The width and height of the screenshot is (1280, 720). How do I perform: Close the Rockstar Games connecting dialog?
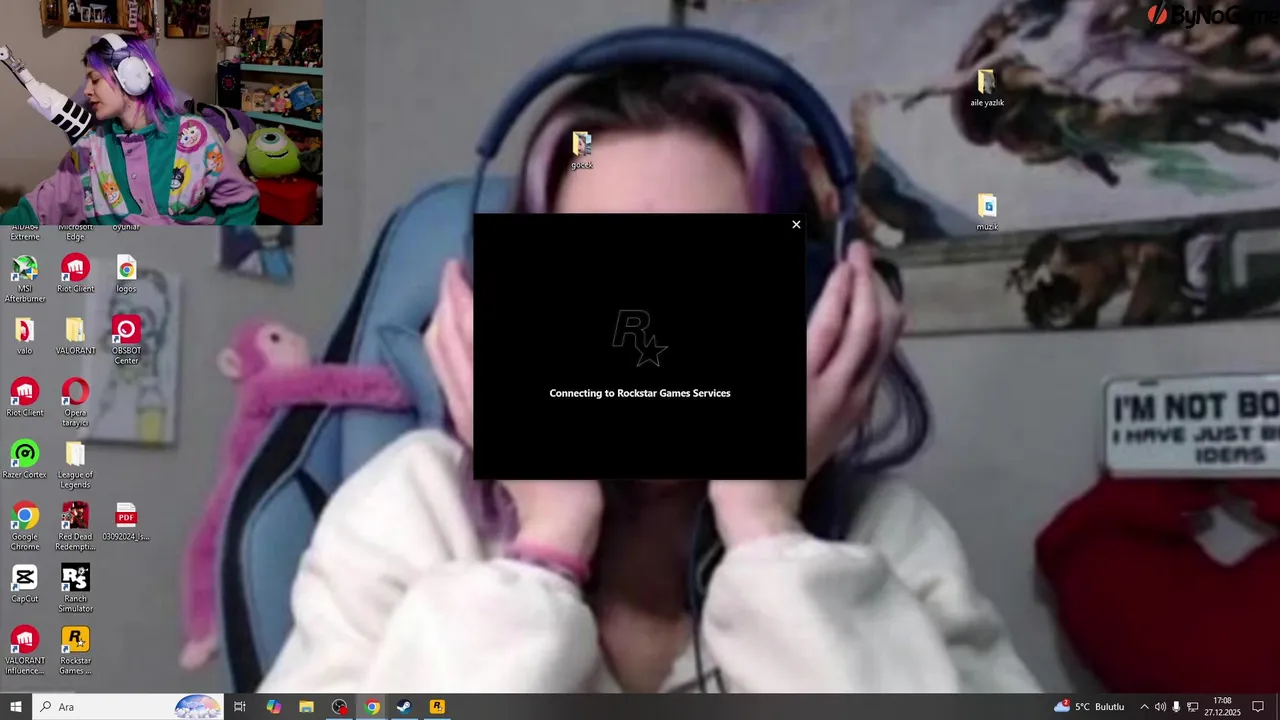[x=796, y=224]
